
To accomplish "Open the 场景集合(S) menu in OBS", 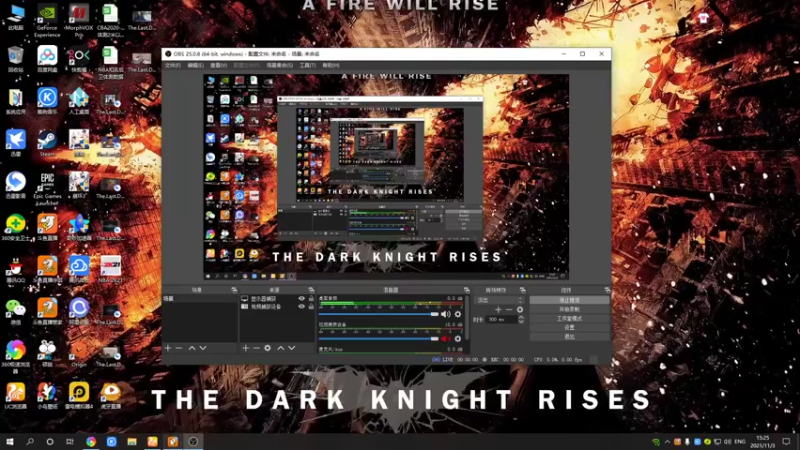I will click(x=280, y=66).
